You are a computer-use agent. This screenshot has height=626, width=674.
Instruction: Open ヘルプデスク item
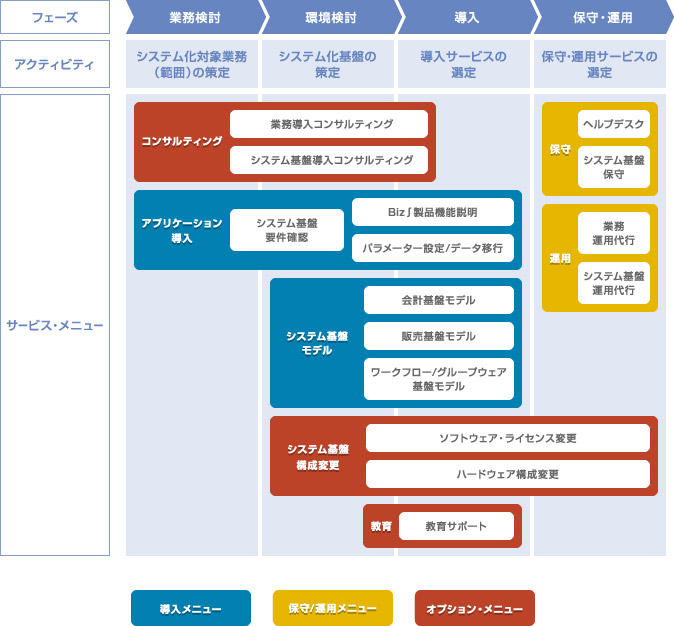(614, 124)
